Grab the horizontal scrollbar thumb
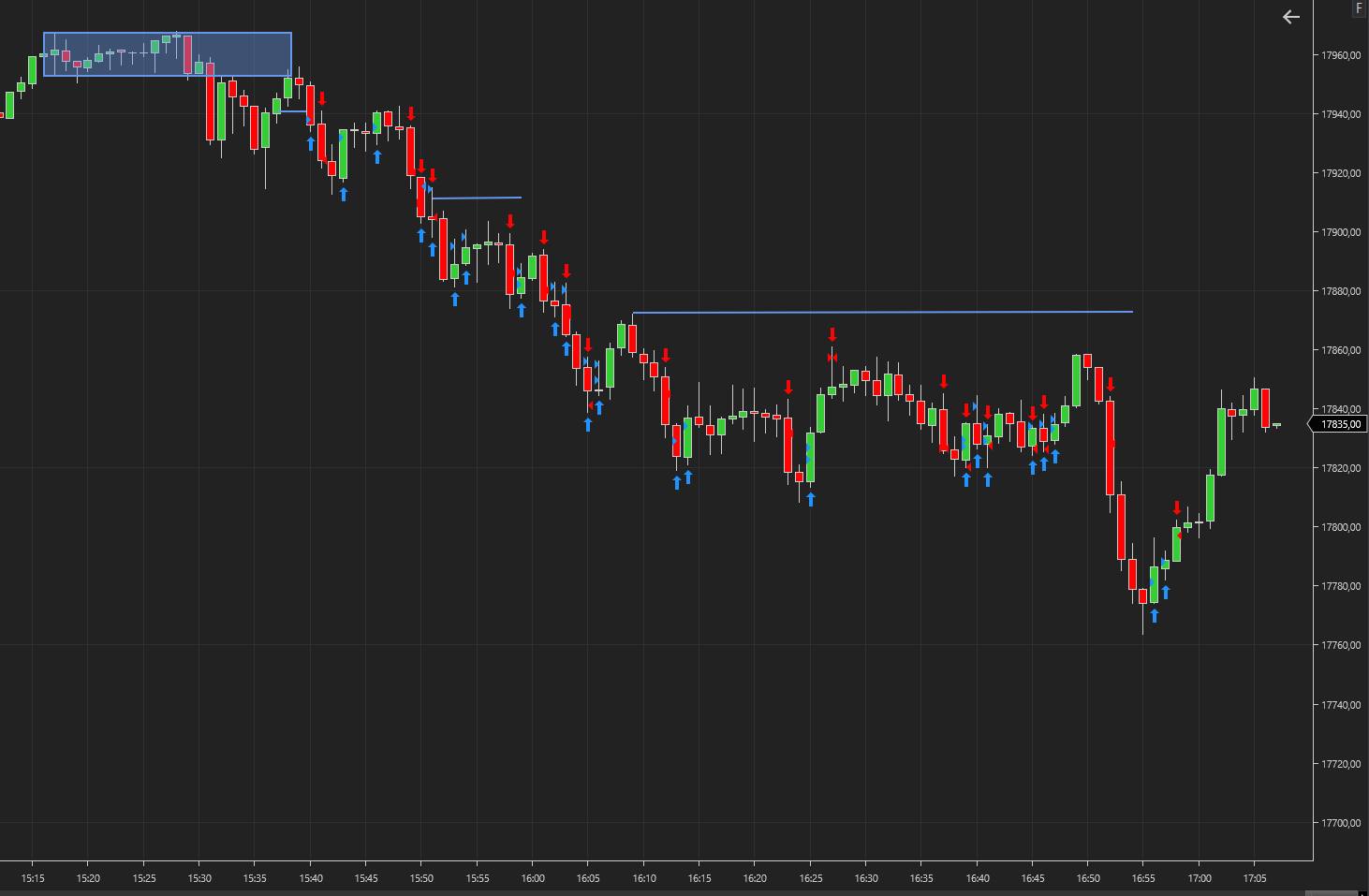 (x=1332, y=893)
